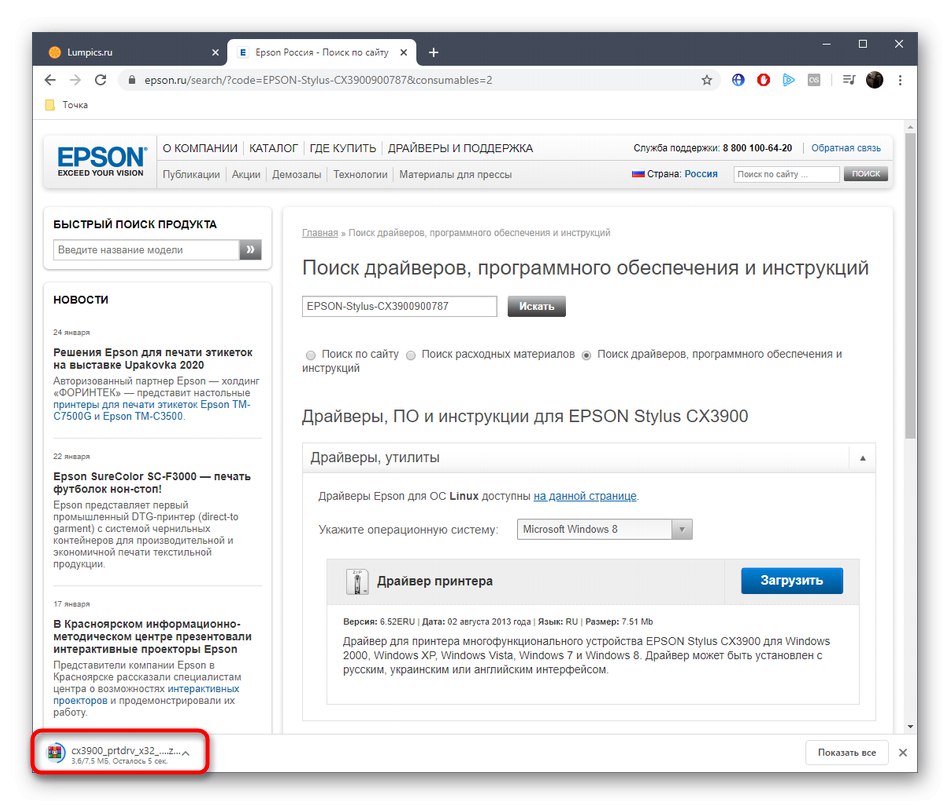Switch to the Lumpics.ru browser tab
This screenshot has width=950, height=805.
click(x=110, y=51)
